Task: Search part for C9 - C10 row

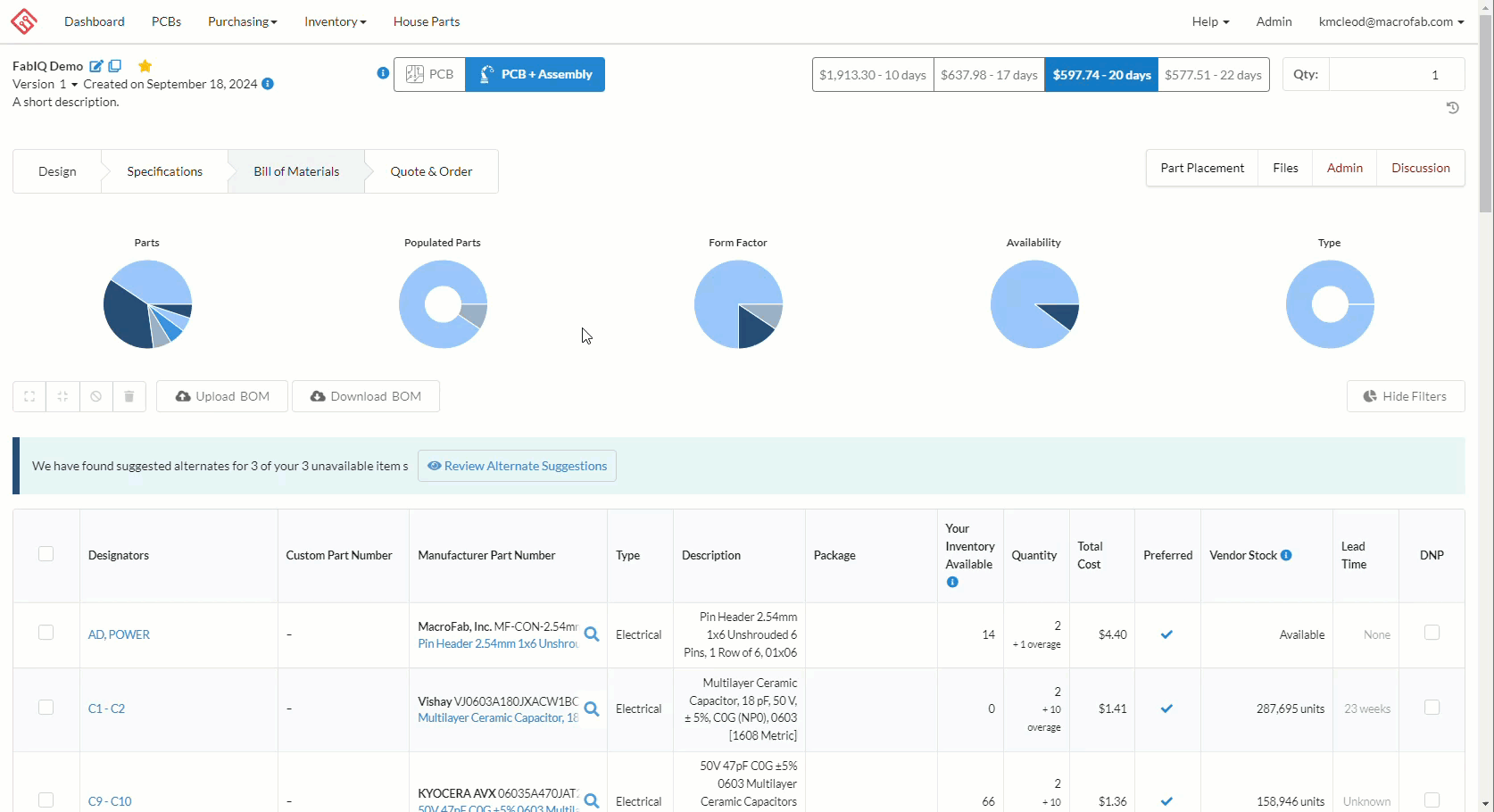Action: [x=592, y=801]
